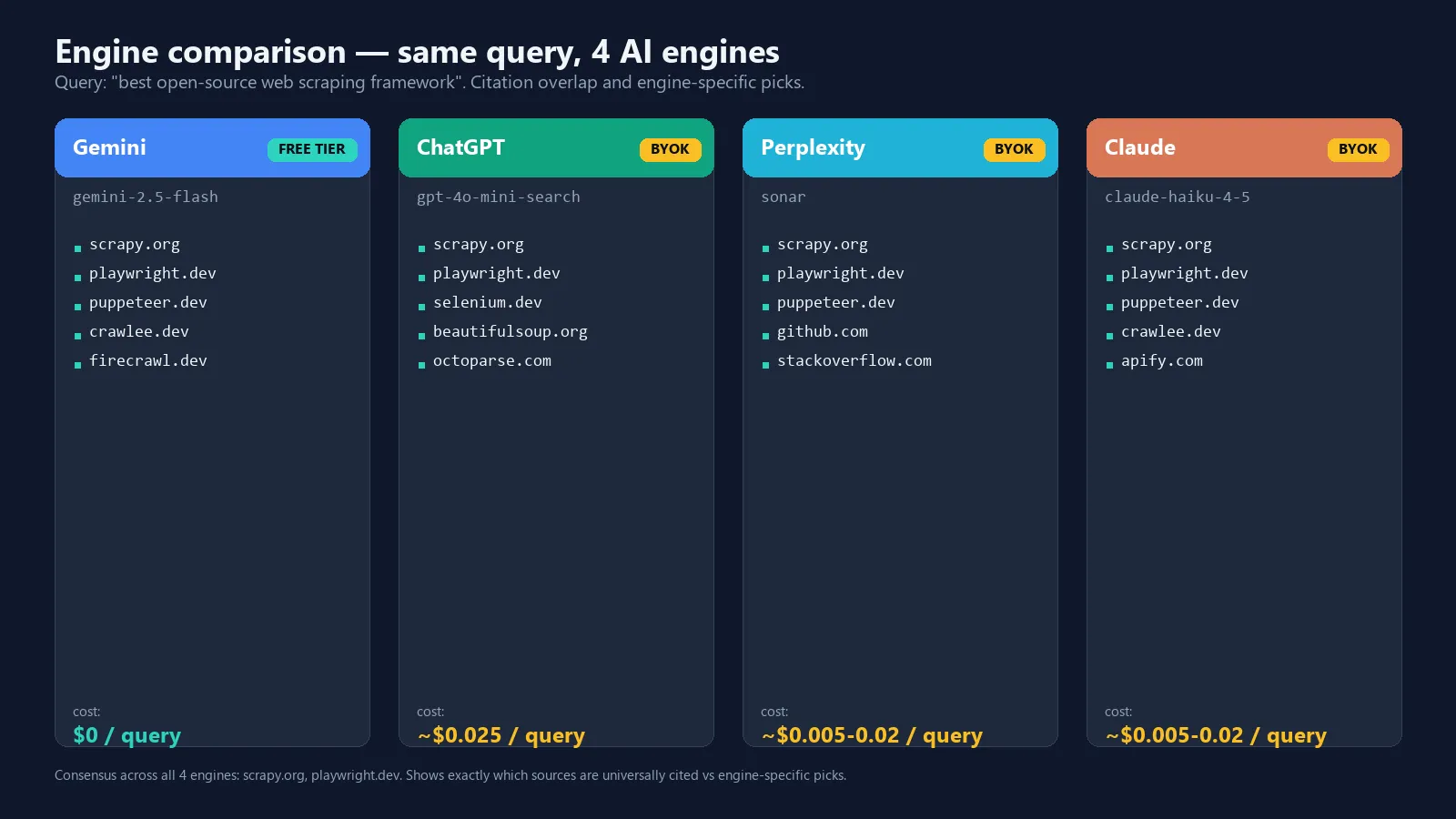Click the $0 / query Gemini cost
This screenshot has width=1456, height=819.
coord(126,735)
